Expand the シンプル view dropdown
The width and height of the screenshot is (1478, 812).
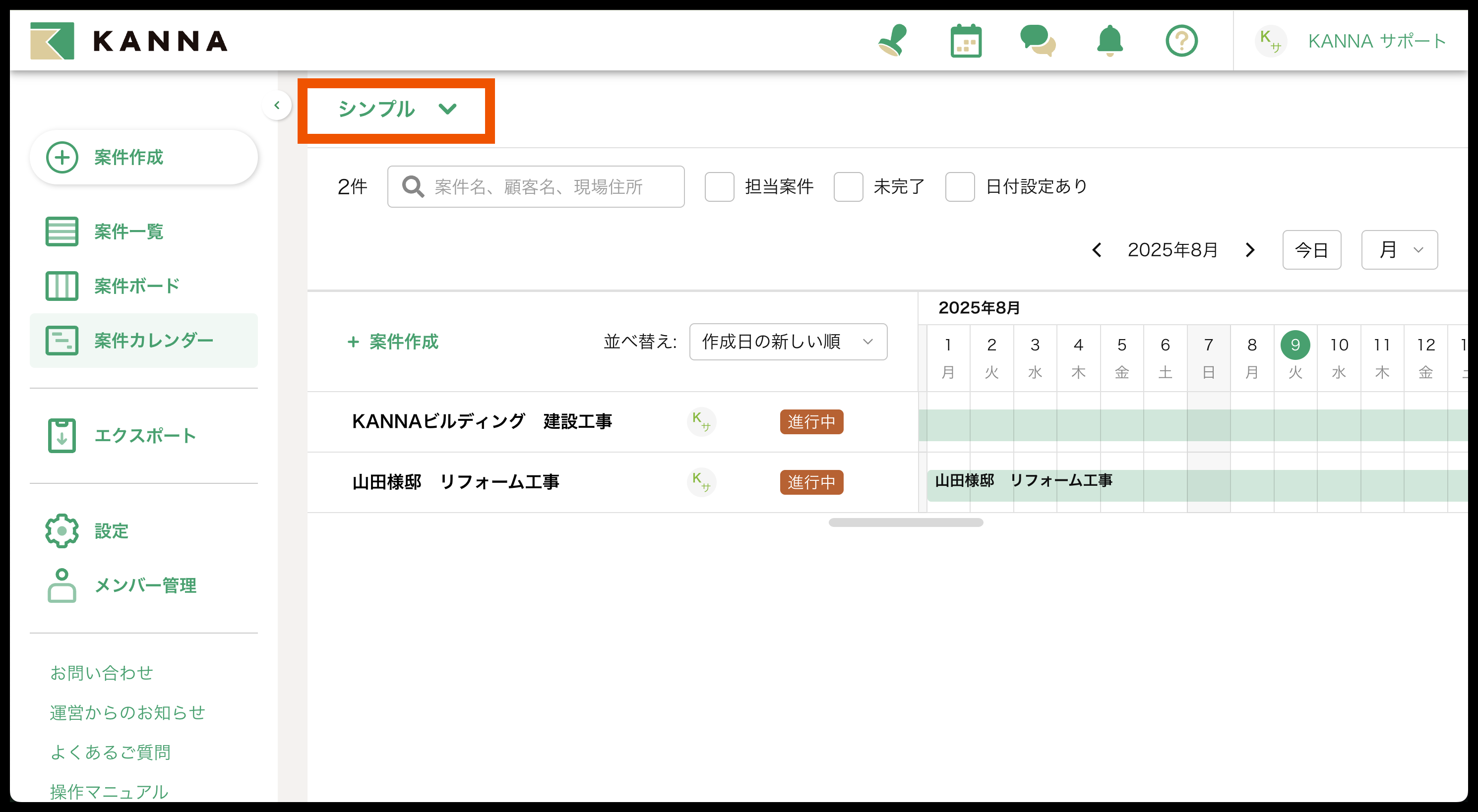[x=396, y=109]
